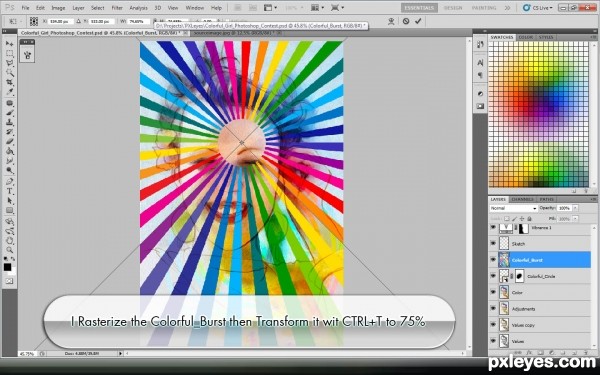Select the Crop tool
The image size is (600, 375).
[x=9, y=83]
